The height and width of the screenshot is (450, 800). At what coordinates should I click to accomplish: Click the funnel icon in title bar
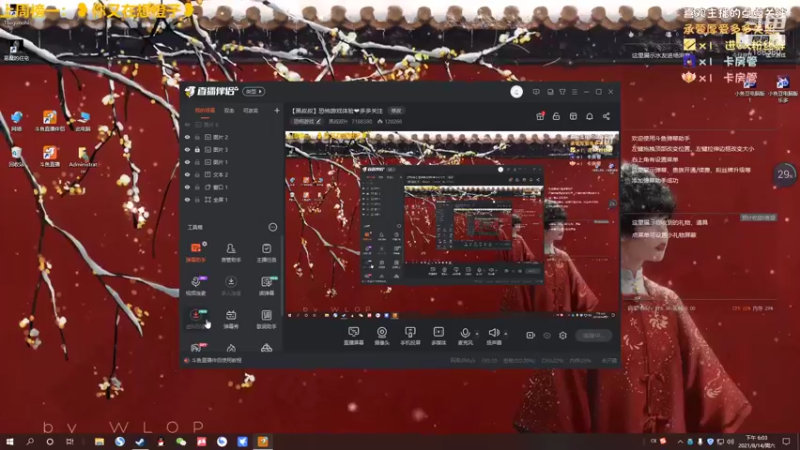(x=562, y=92)
